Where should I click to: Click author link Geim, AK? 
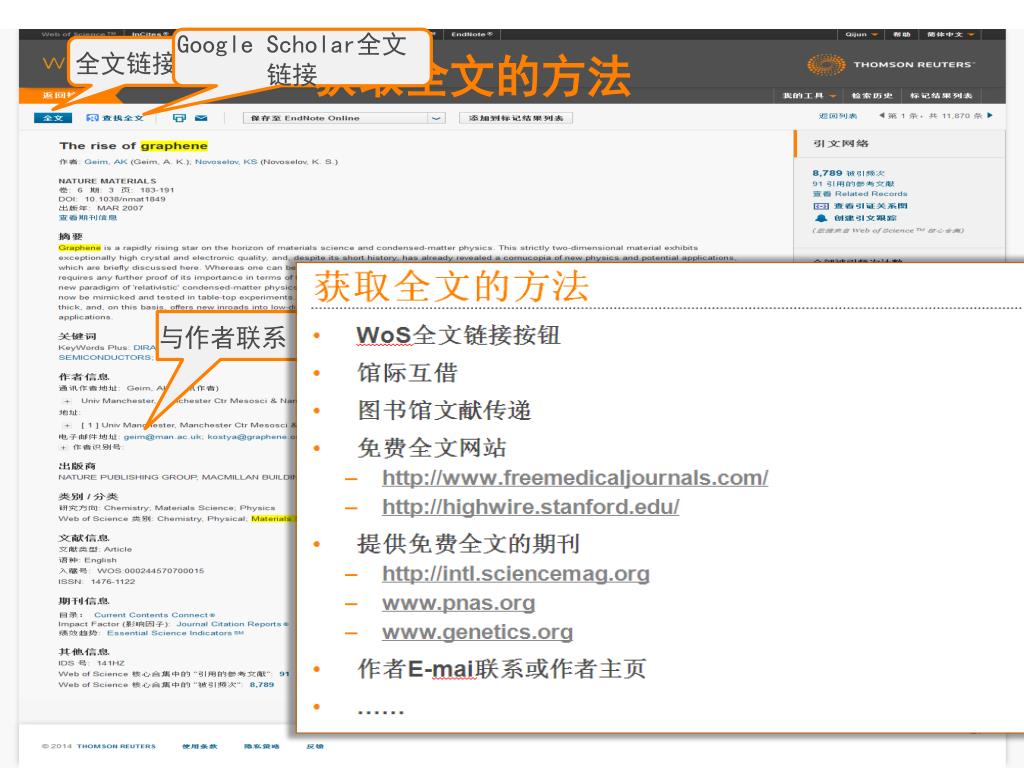pos(106,162)
